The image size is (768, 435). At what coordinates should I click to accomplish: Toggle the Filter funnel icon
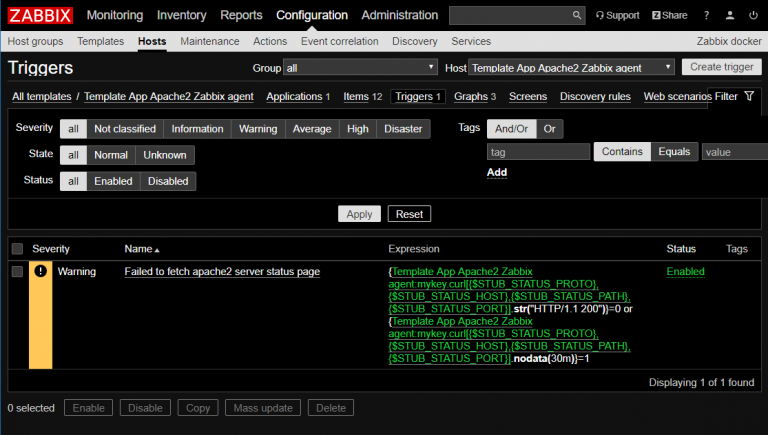(x=749, y=96)
